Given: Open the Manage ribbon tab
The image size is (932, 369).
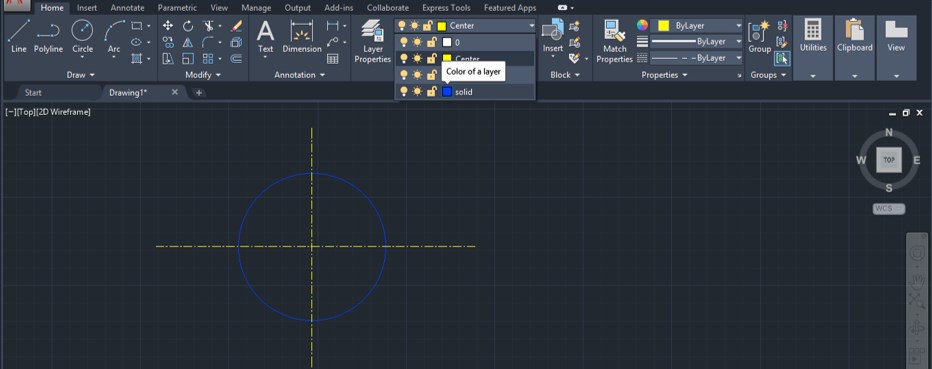Looking at the screenshot, I should coord(256,8).
